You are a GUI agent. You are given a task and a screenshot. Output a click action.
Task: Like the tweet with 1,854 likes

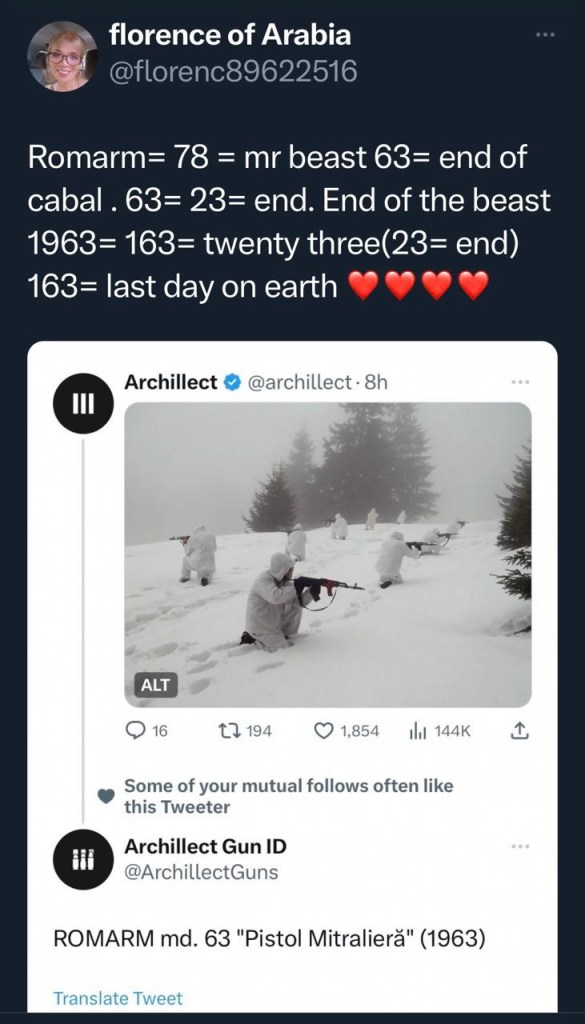click(x=347, y=731)
